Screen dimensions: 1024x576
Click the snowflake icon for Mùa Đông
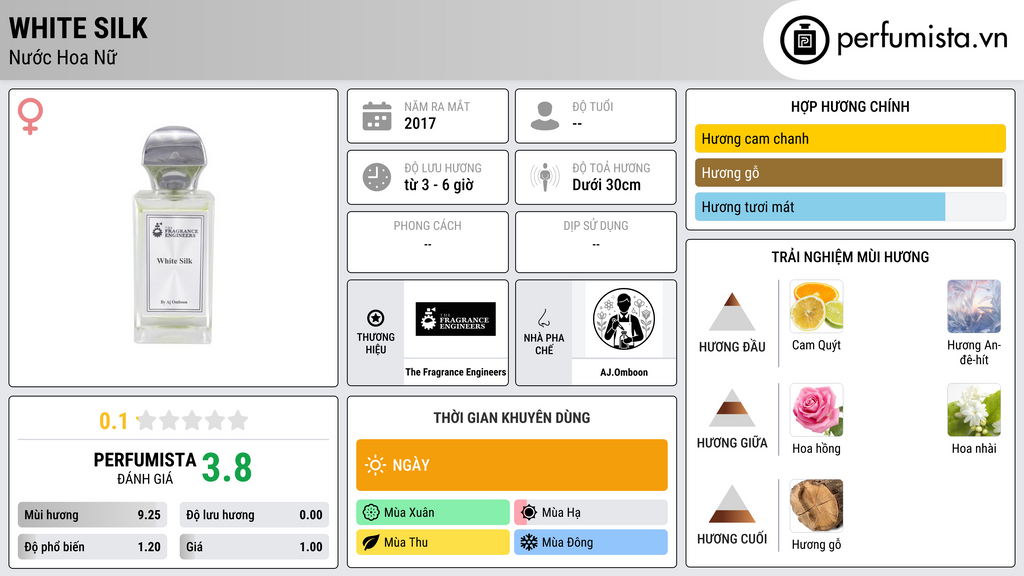[x=529, y=543]
